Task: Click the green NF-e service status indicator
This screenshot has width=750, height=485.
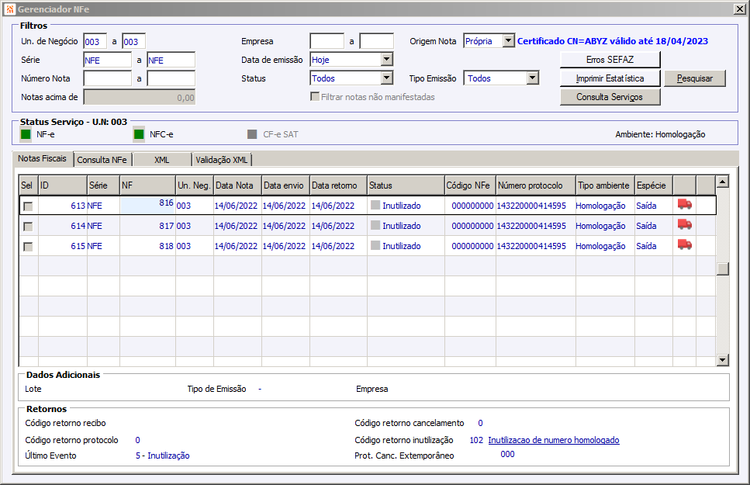Action: 27,133
